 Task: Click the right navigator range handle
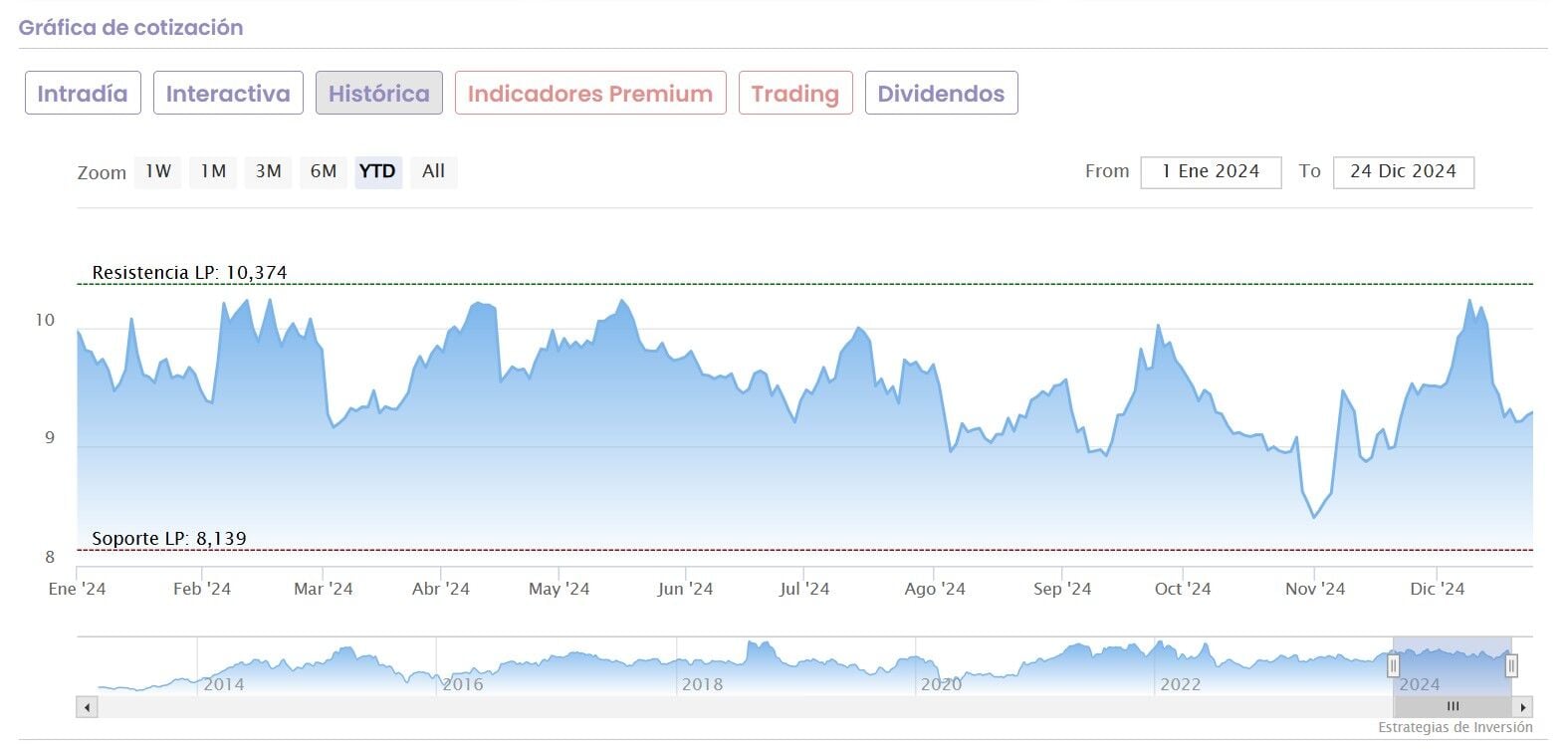(1511, 665)
